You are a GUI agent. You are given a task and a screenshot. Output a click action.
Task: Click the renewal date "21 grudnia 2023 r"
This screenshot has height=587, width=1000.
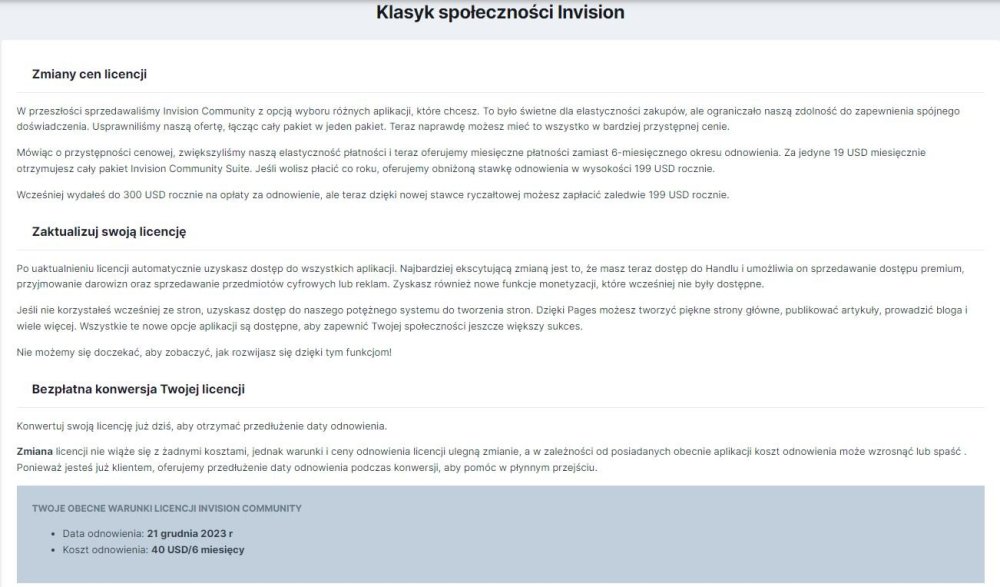pos(190,533)
